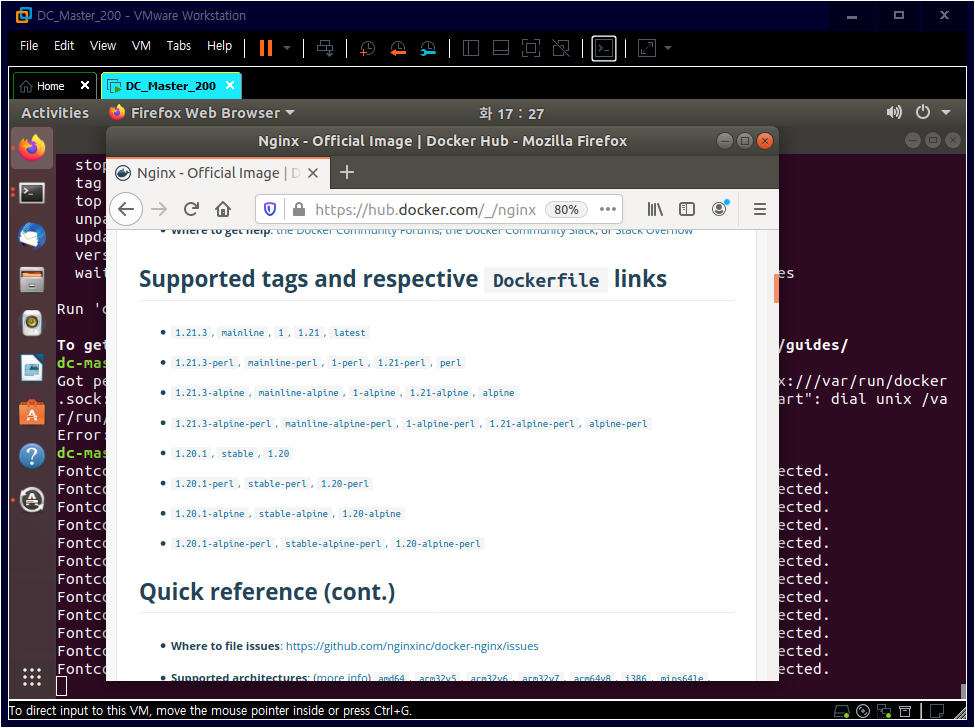Enter full screen mode icon in VMware toolbar
This screenshot has height=728, width=975.
pos(530,48)
